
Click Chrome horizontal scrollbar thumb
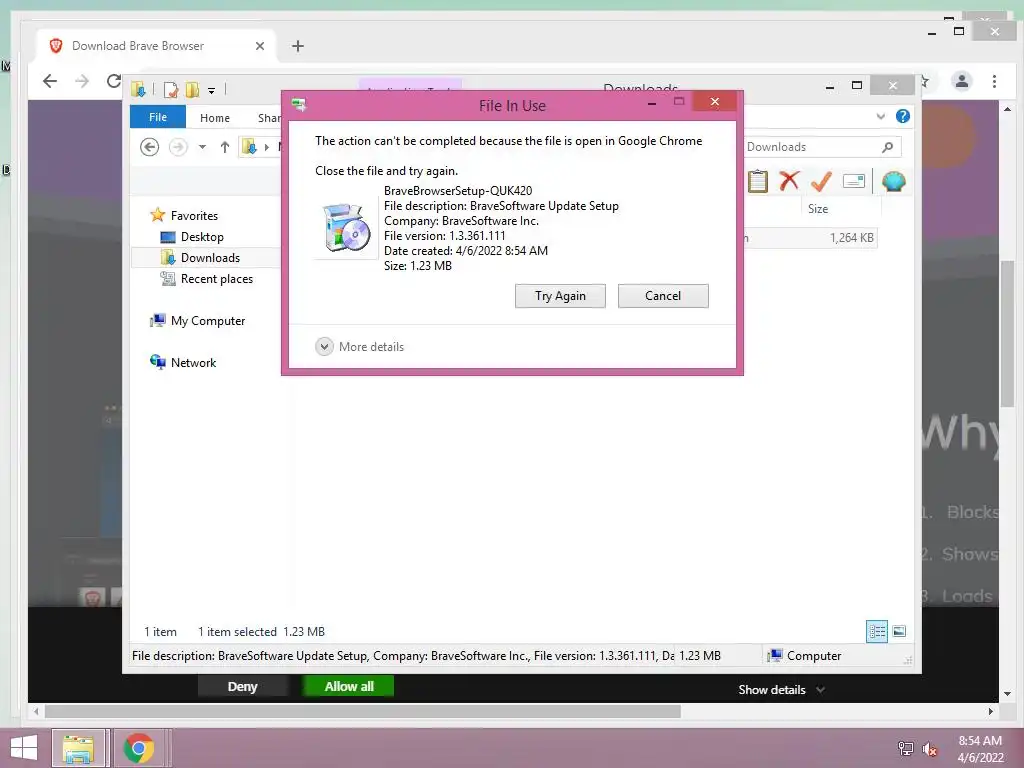click(x=362, y=711)
